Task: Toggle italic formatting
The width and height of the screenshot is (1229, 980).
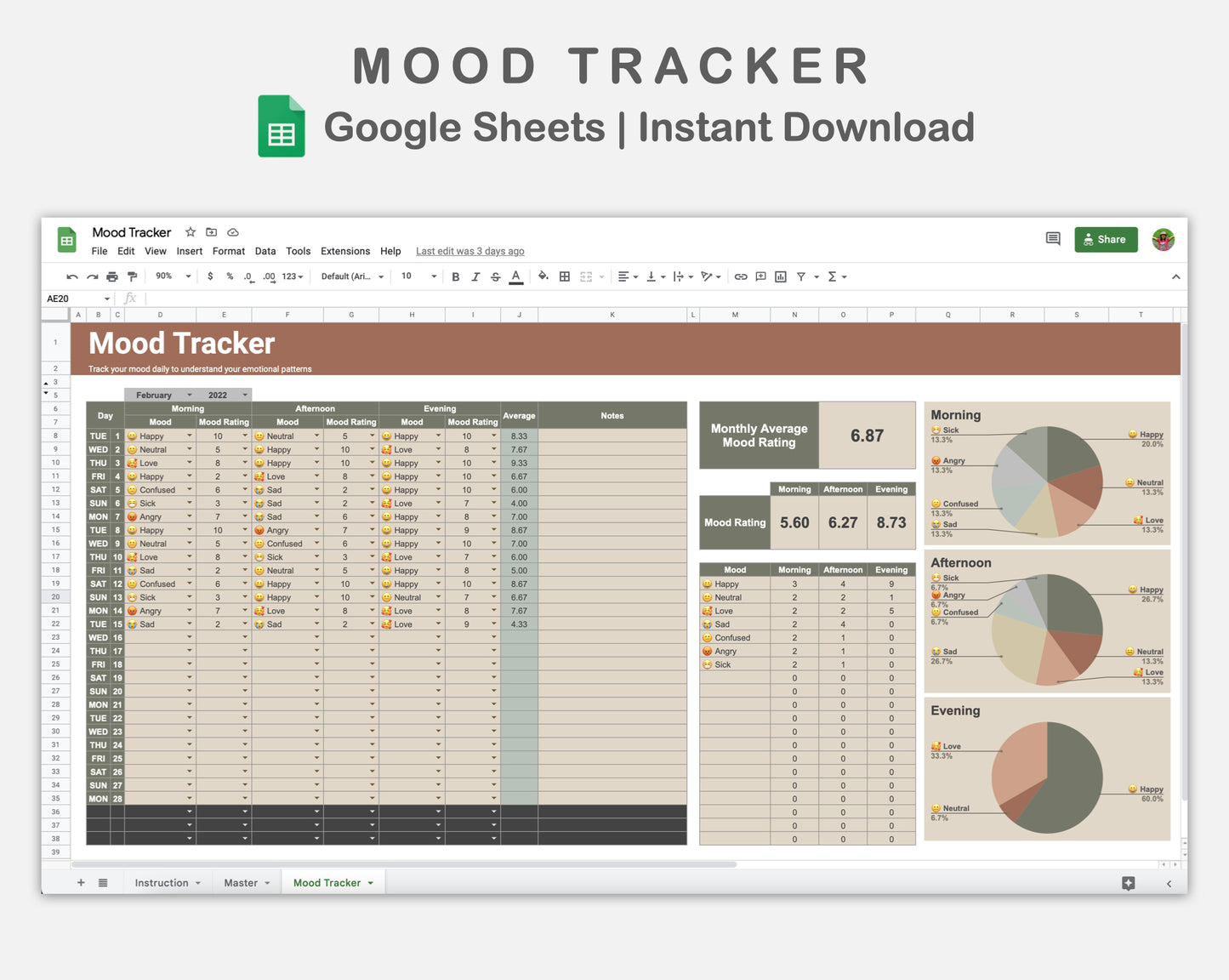Action: 475,276
